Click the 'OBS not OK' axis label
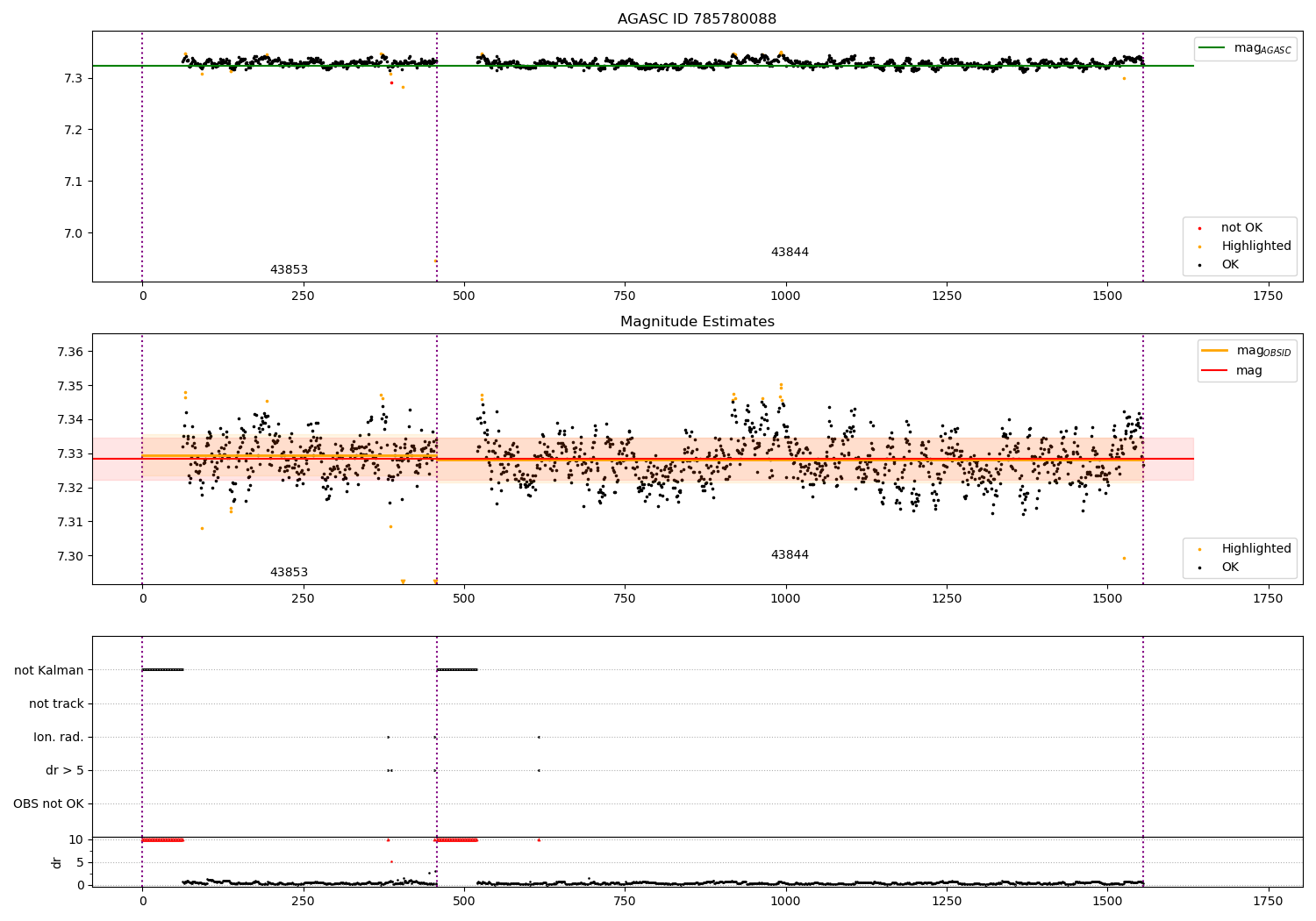The width and height of the screenshot is (1316, 921). point(49,804)
